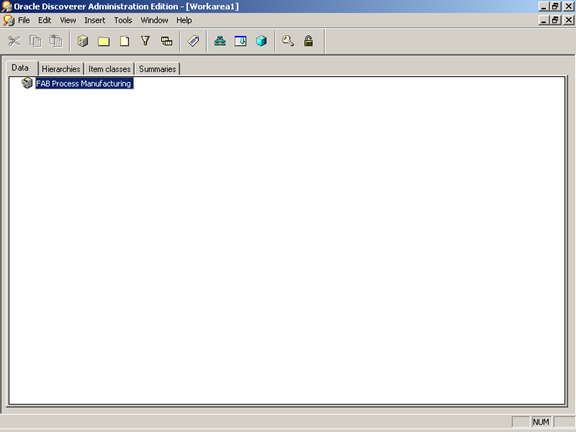The width and height of the screenshot is (576, 432).
Task: Click the New Item page icon
Action: [125, 41]
